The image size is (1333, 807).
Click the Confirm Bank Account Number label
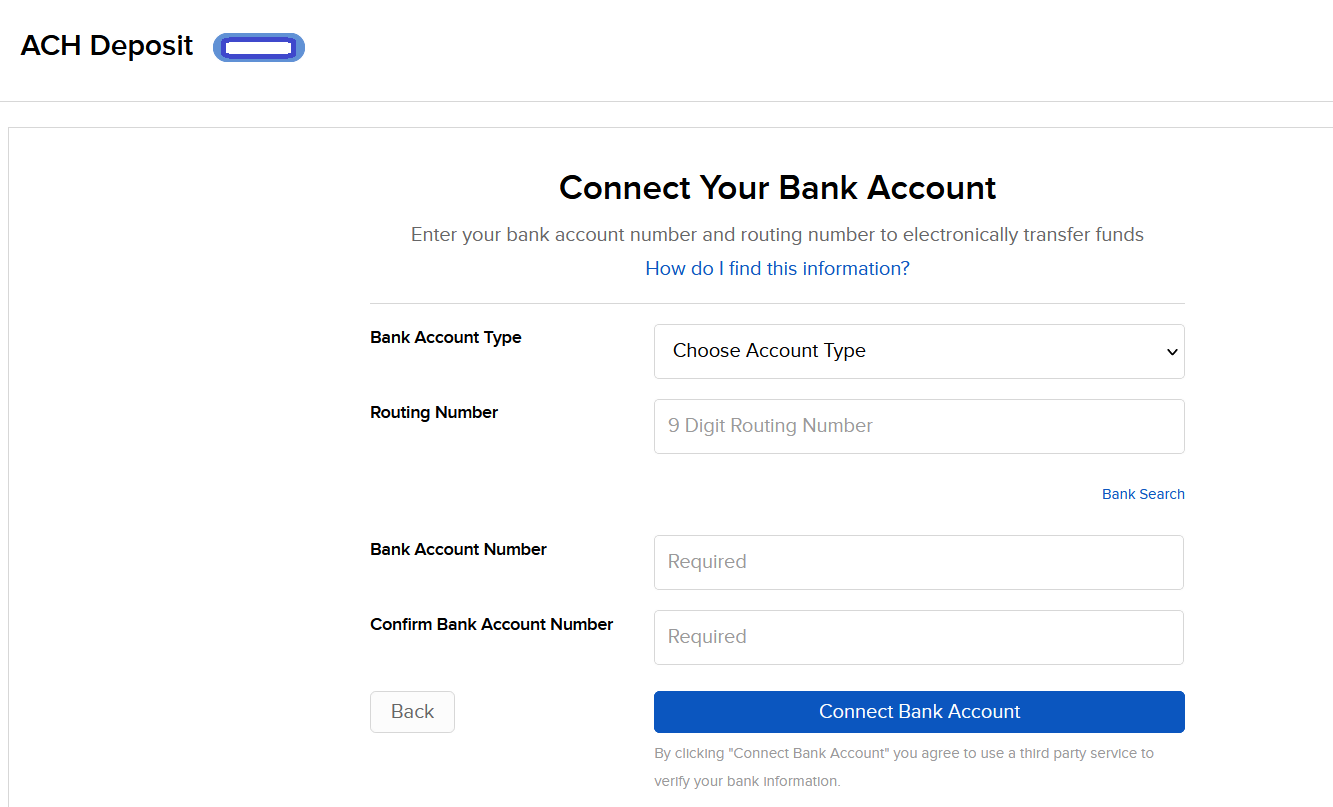click(491, 624)
